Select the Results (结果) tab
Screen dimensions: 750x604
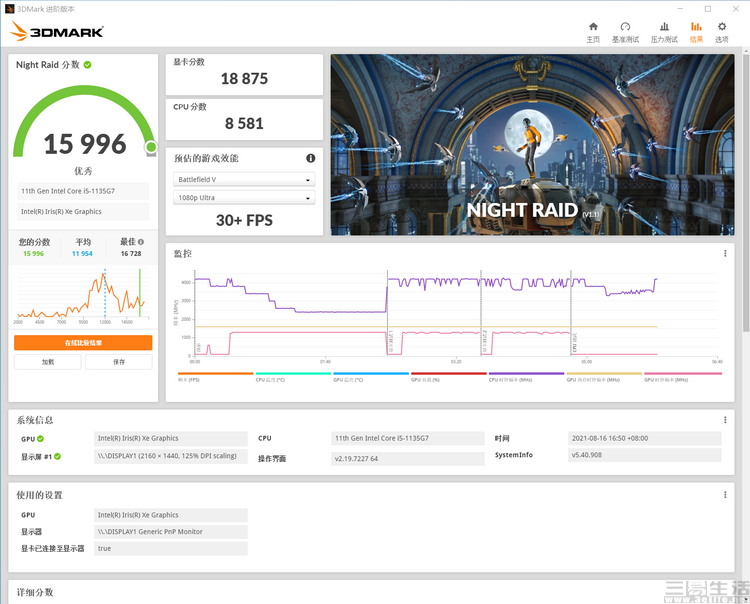coord(696,32)
